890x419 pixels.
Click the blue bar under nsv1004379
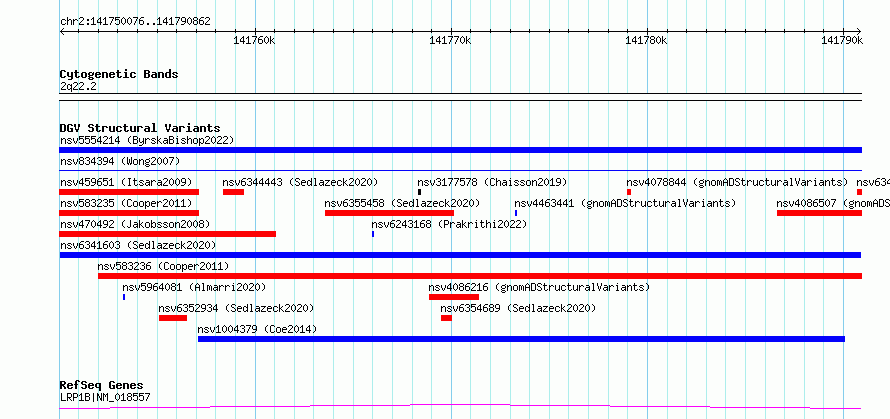522,339
